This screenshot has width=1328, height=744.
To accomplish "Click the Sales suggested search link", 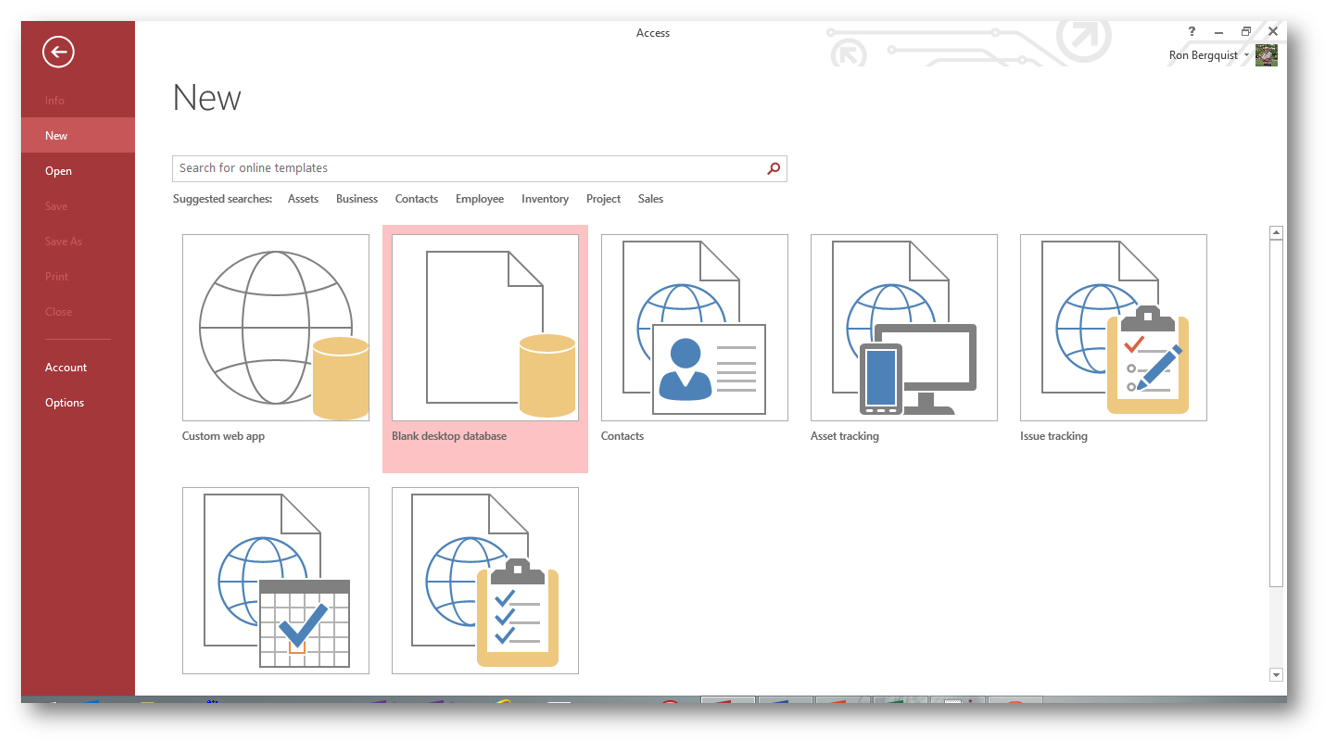I will [650, 199].
